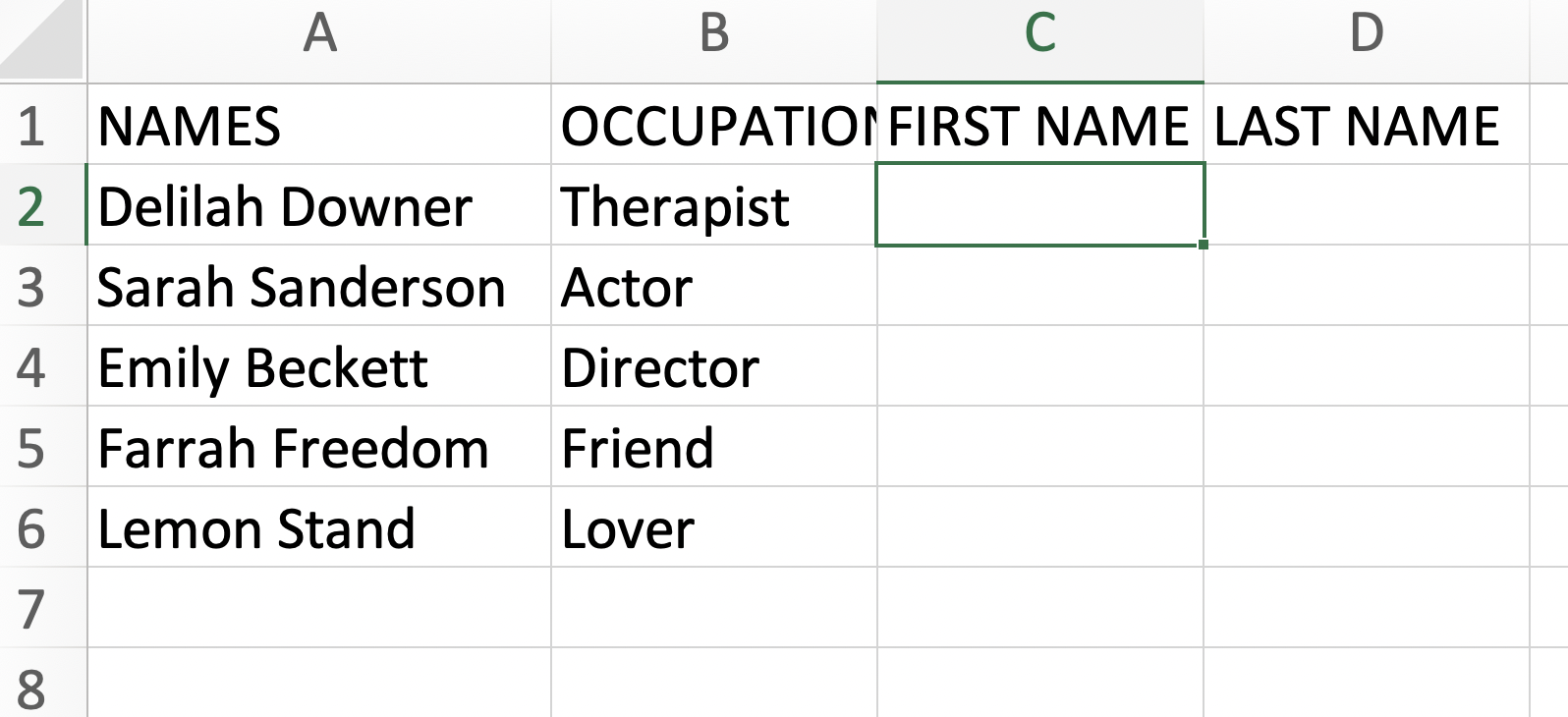
Task: Select the Delilah Downer cell
Action: coord(319,205)
